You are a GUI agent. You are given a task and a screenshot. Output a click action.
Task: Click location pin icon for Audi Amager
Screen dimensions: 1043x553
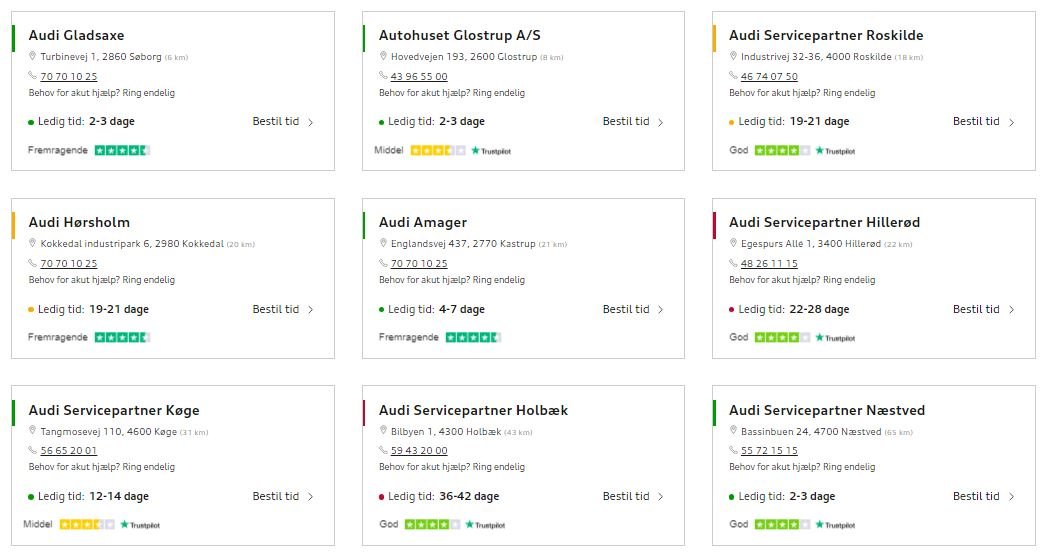pyautogui.click(x=382, y=243)
